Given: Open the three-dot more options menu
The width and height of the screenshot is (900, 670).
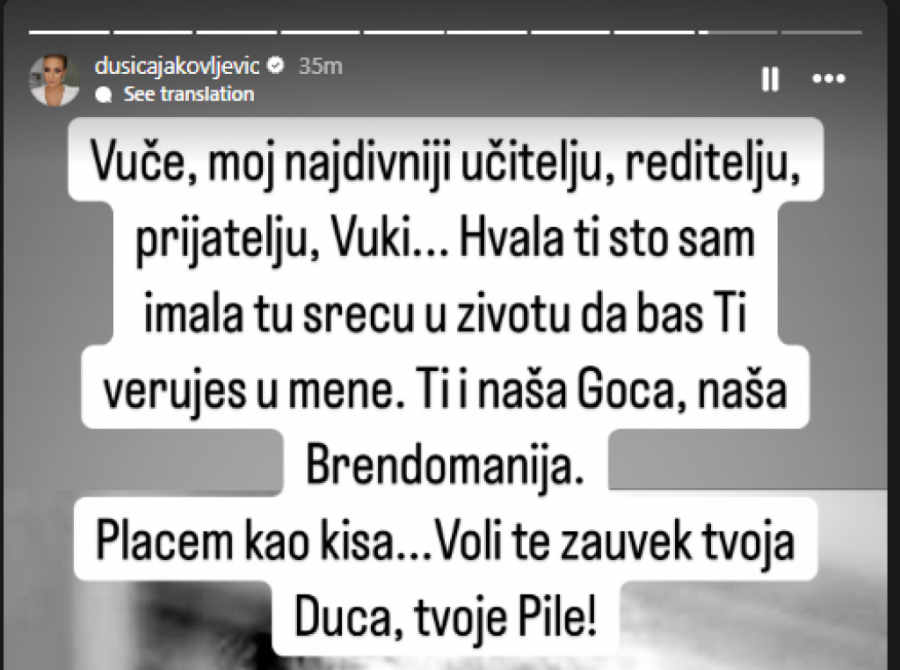Looking at the screenshot, I should pyautogui.click(x=829, y=79).
